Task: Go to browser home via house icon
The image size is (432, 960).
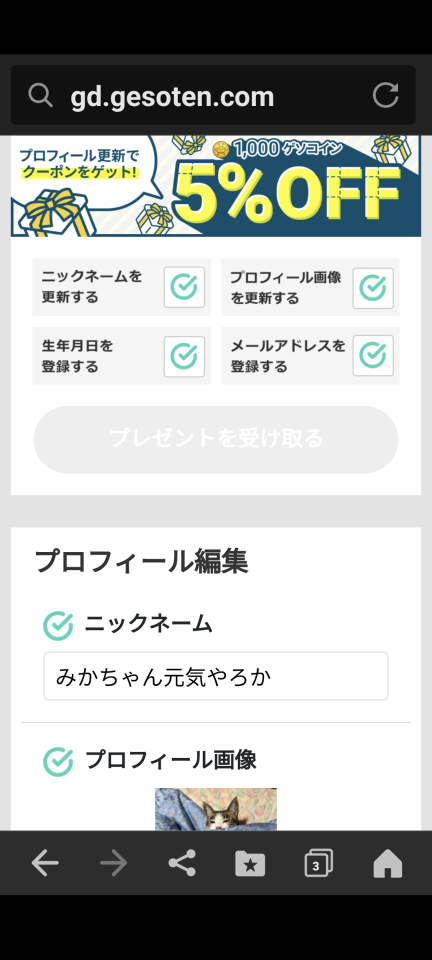Action: point(388,863)
